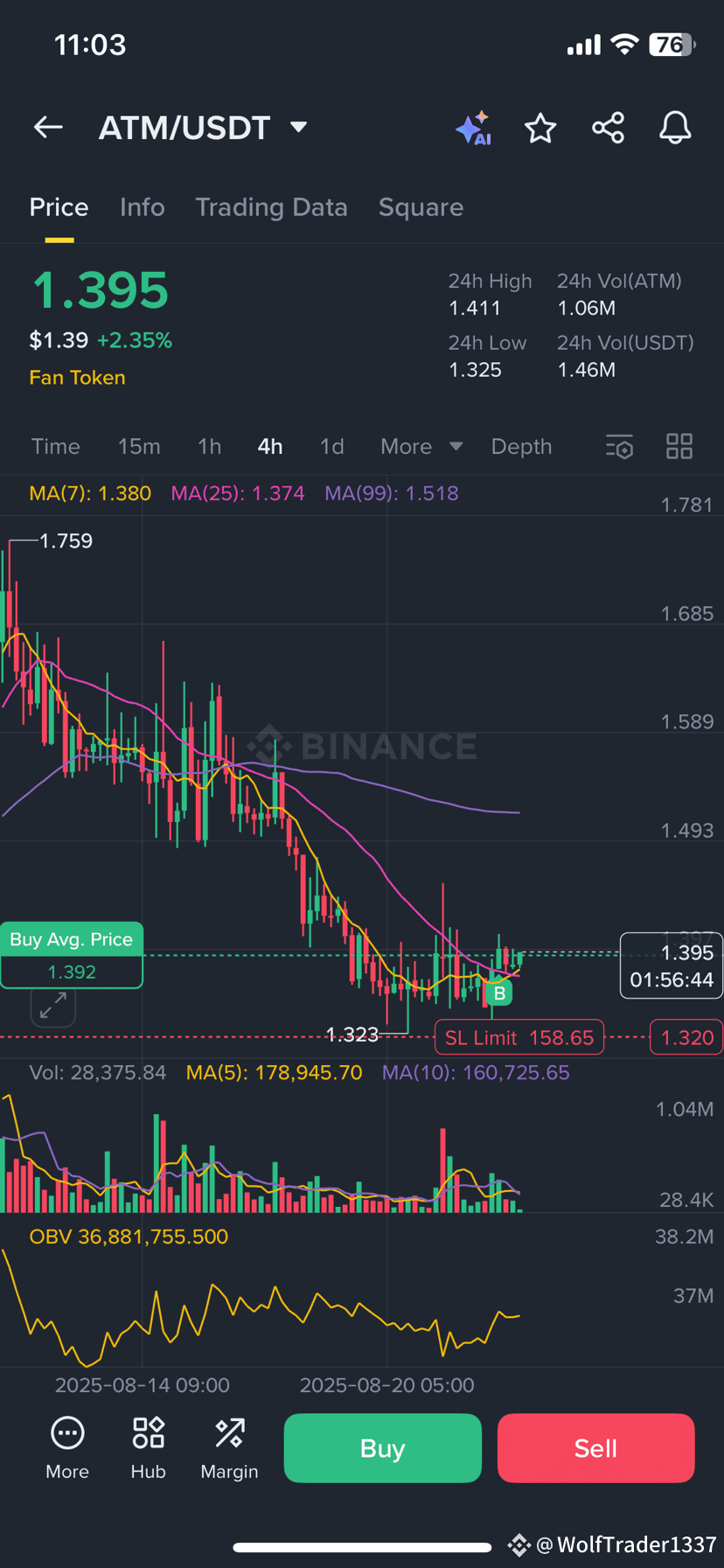Screen dimensions: 724x1568
Task: Open the Margin trading icon
Action: pos(229,1448)
